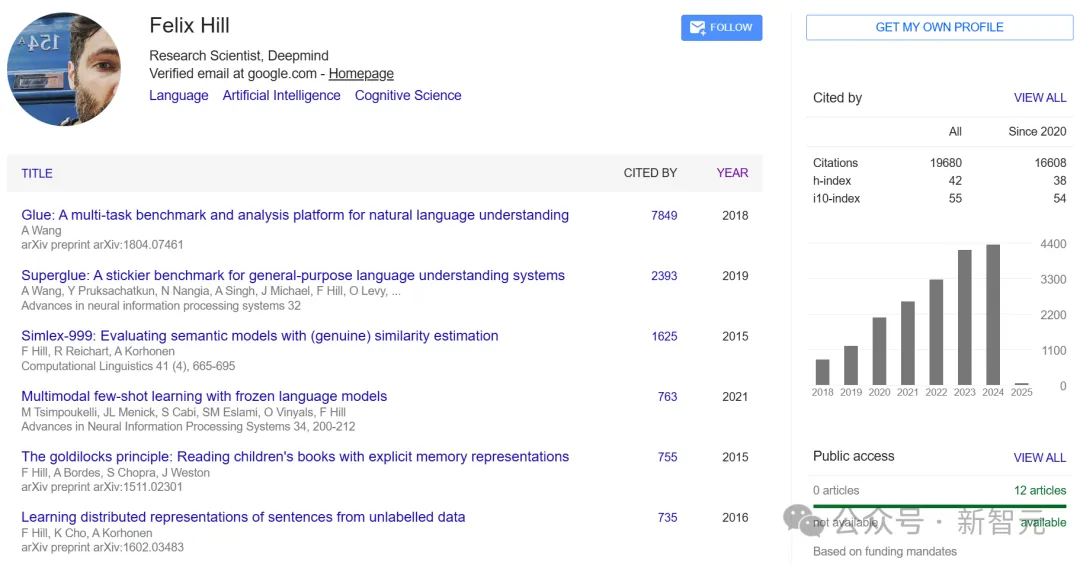View the 763 citations of Multimodal few-shot paper
Viewport: 1080px width, 565px height.
click(x=667, y=397)
